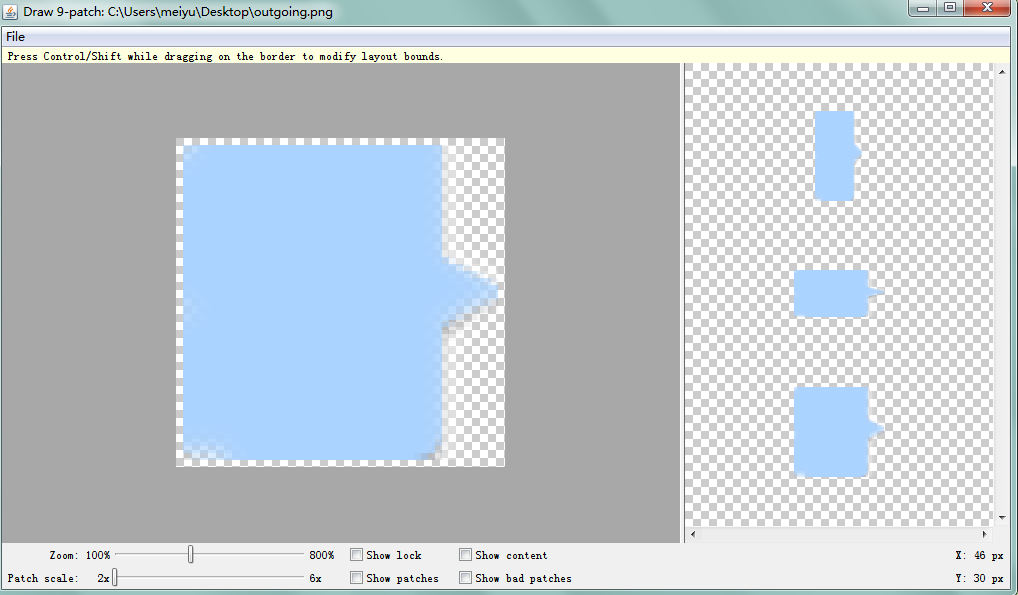The width and height of the screenshot is (1018, 595).
Task: Open the File menu
Action: coord(16,37)
